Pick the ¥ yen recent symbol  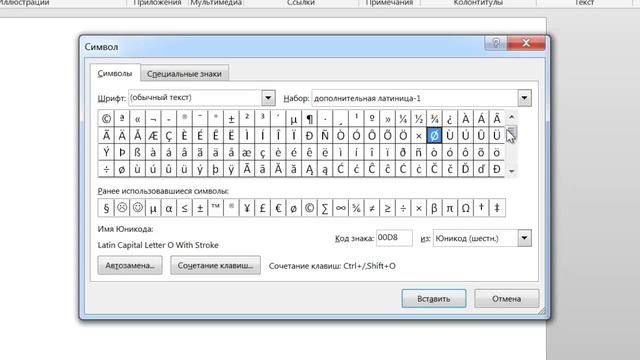pyautogui.click(x=247, y=208)
